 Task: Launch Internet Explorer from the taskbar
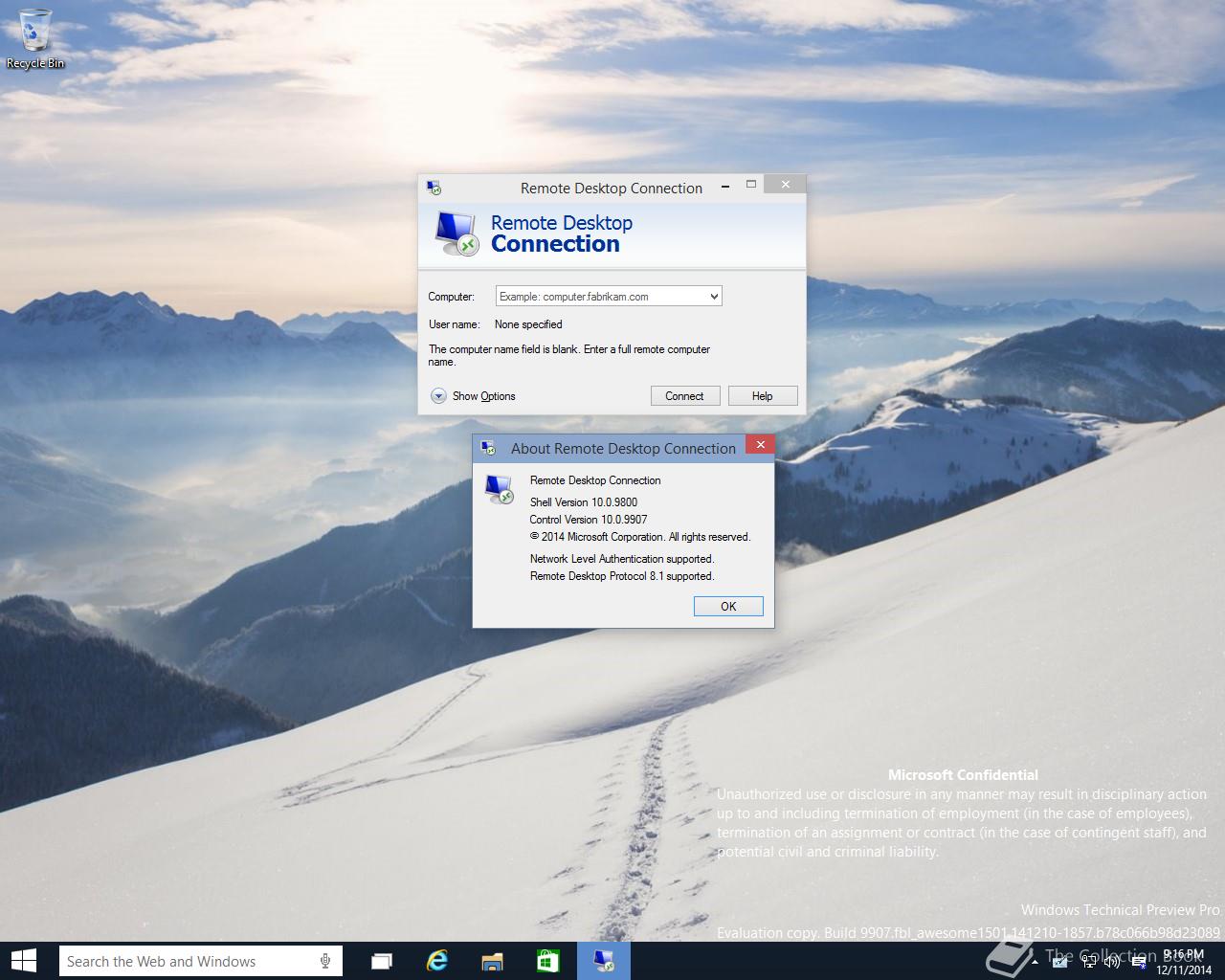point(437,961)
